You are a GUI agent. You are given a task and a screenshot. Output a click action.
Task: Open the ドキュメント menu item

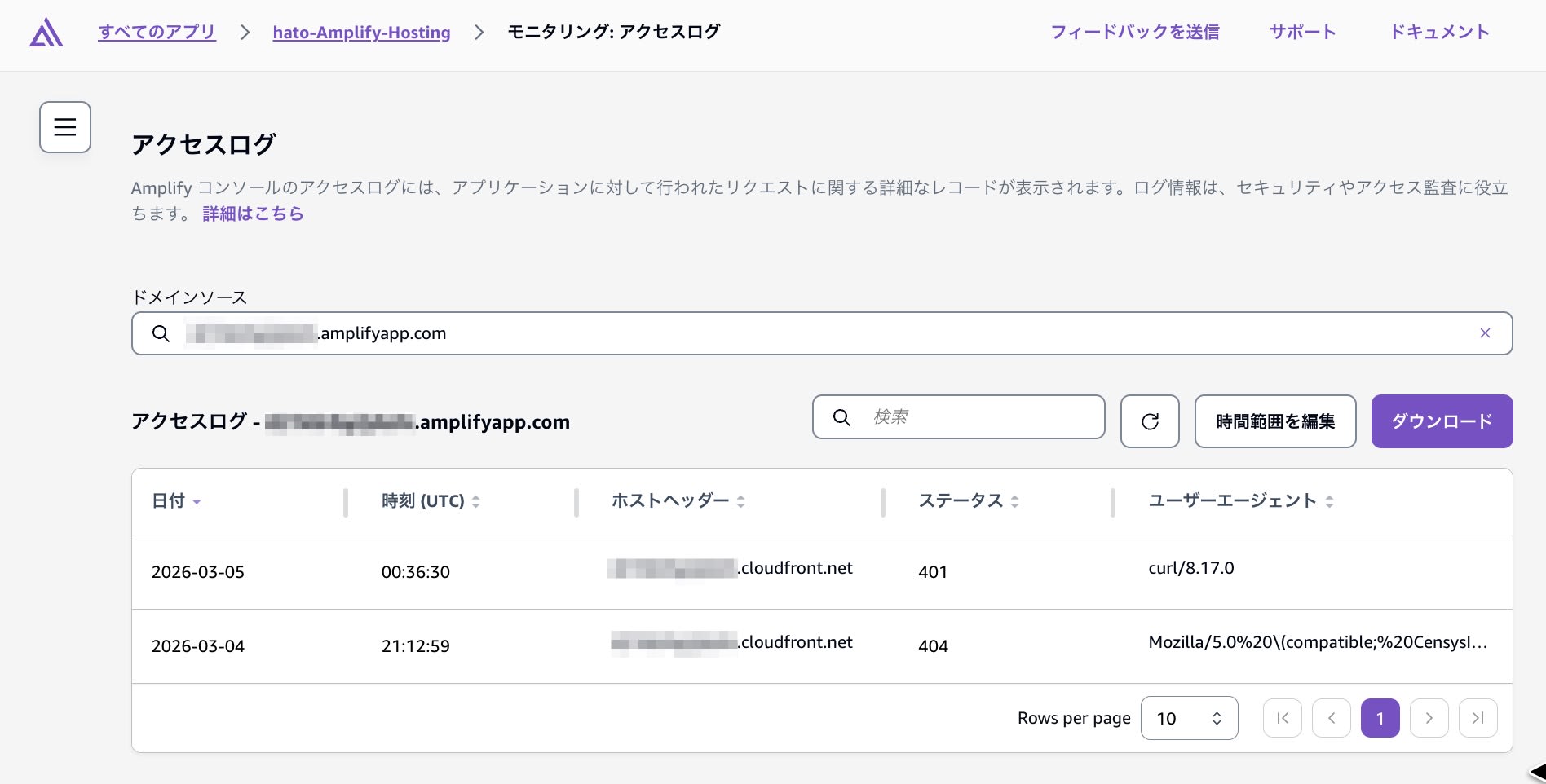click(1440, 32)
